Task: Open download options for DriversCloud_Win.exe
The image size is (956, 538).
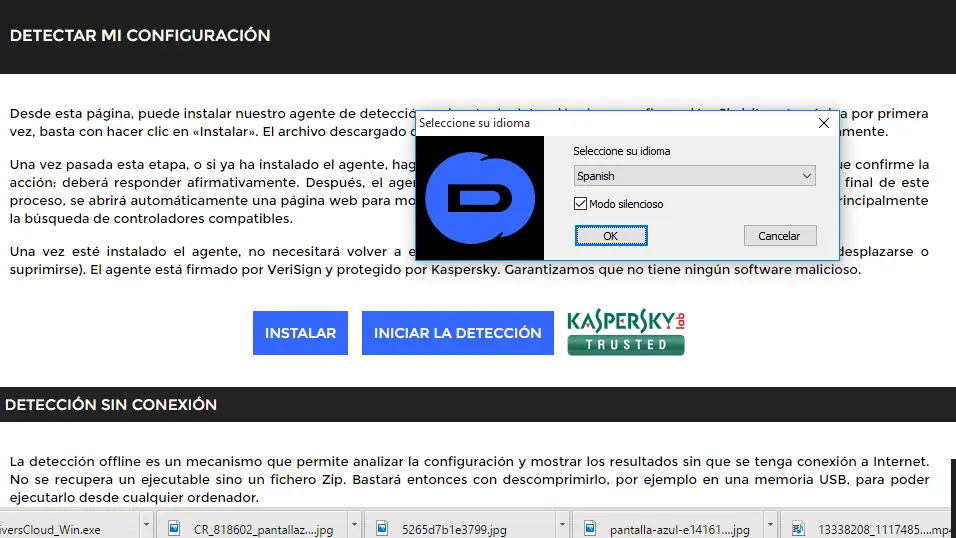Action: (146, 525)
